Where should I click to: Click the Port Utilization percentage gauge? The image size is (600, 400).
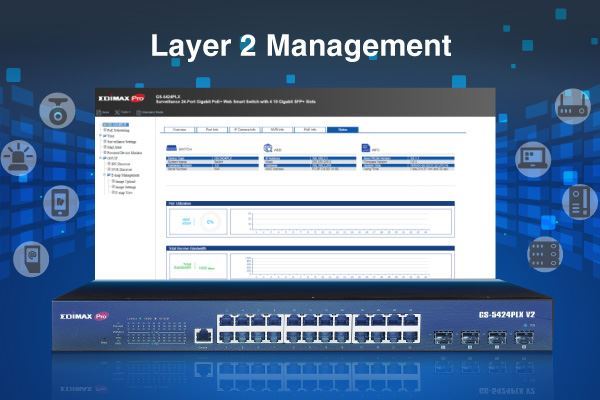[211, 220]
